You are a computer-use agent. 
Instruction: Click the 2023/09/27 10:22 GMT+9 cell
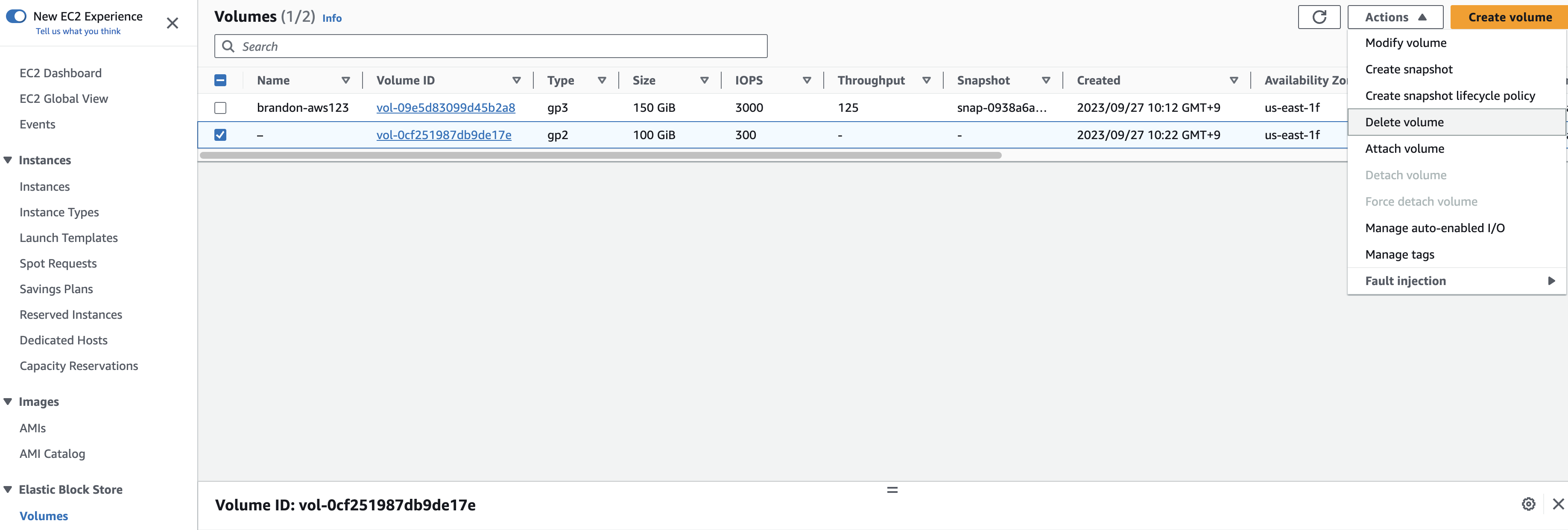1148,135
